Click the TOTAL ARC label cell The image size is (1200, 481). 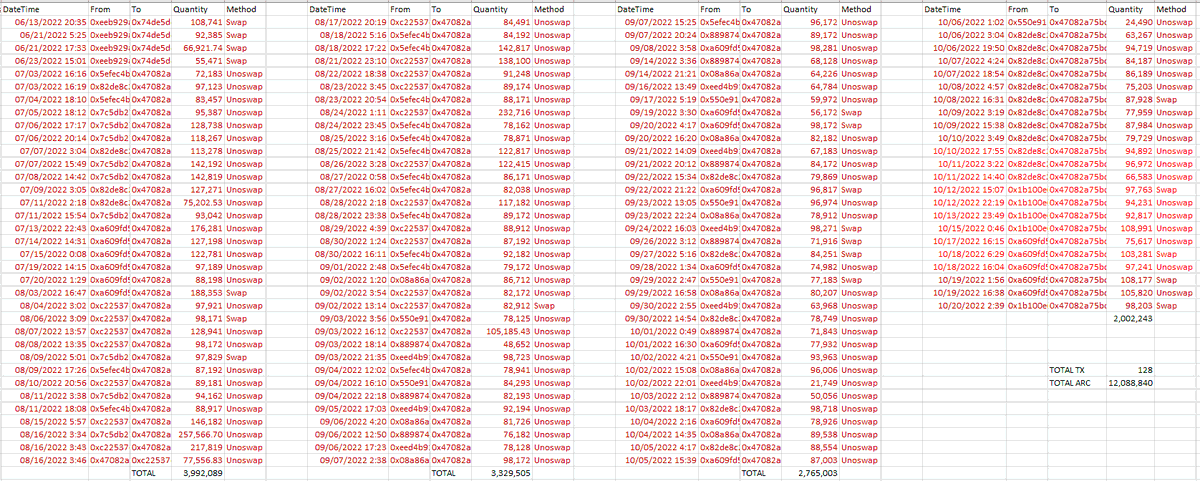click(1072, 383)
